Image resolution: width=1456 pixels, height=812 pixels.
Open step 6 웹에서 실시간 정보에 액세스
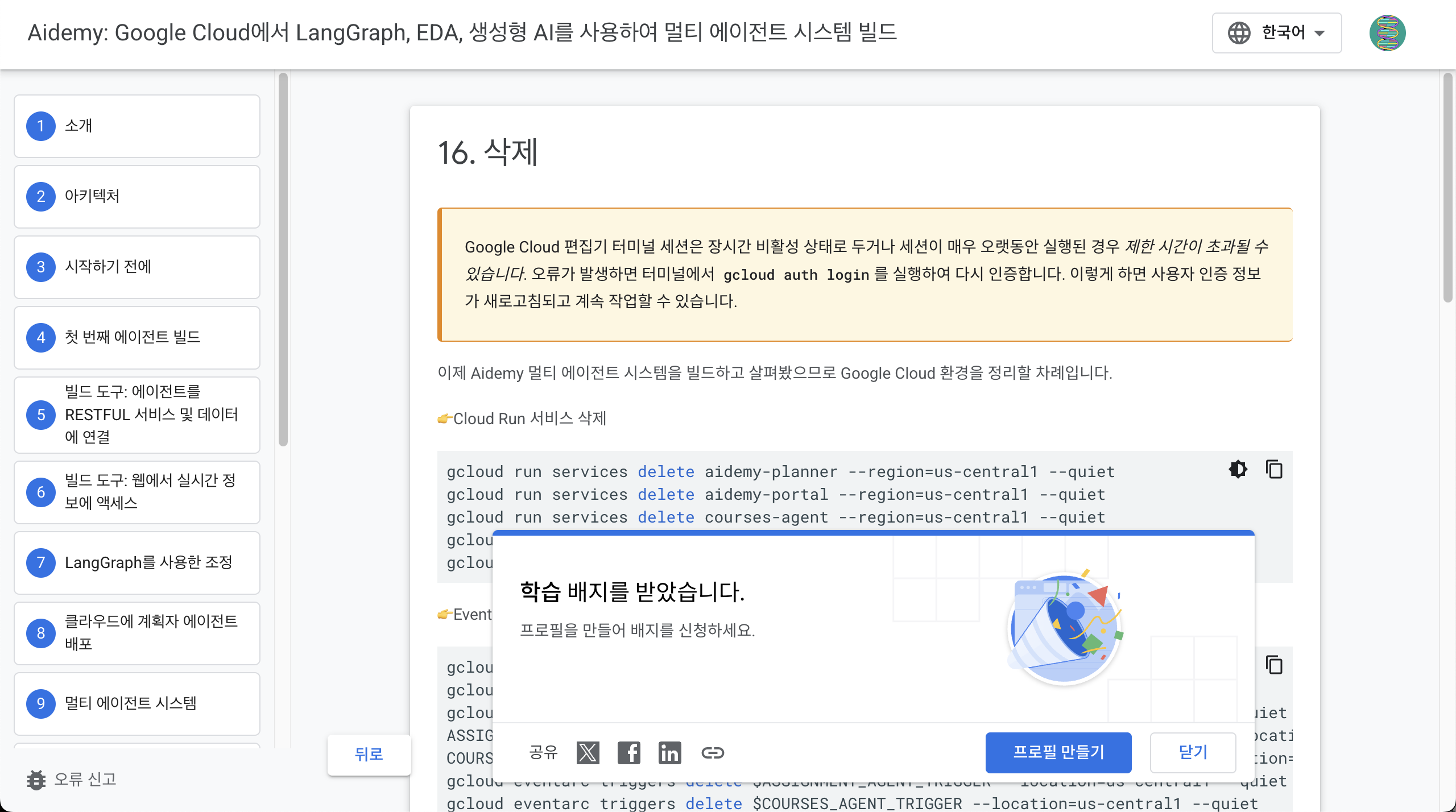pyautogui.click(x=137, y=492)
